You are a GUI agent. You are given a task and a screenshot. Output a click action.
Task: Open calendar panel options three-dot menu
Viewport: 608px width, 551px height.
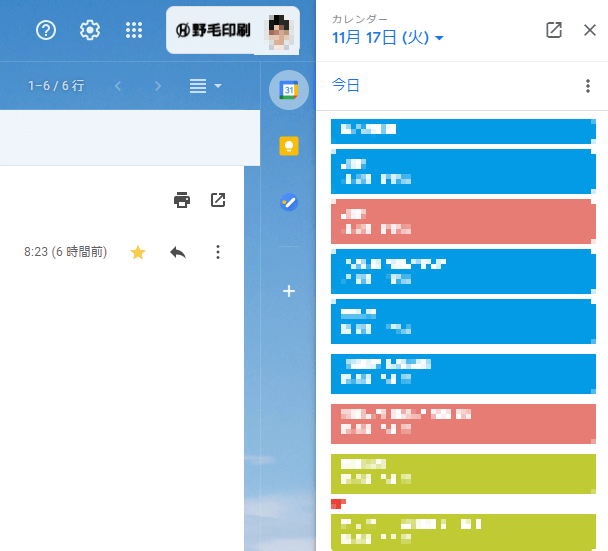(x=588, y=86)
